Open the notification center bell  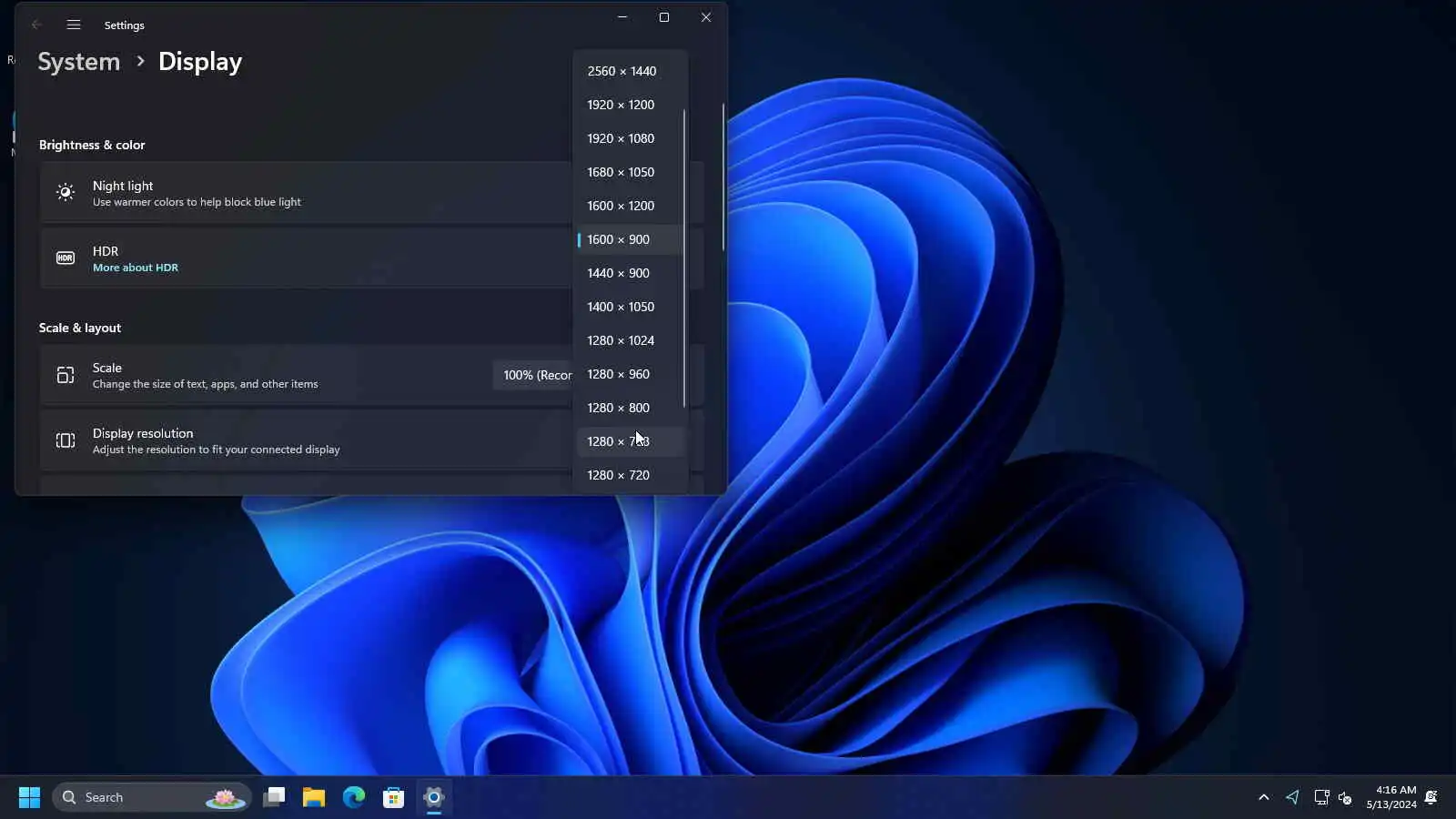coord(1431,797)
